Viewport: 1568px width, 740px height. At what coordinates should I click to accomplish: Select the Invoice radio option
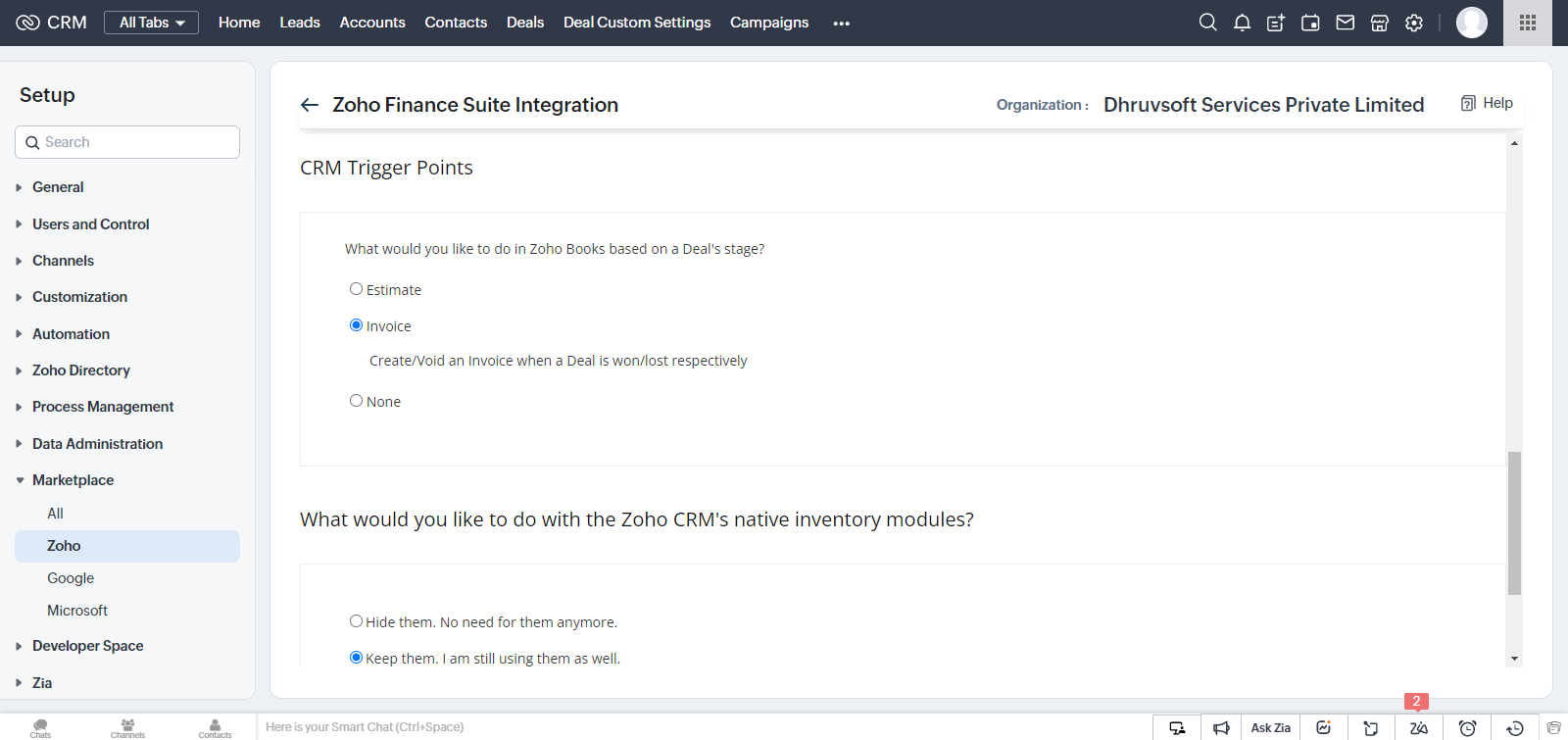point(356,325)
